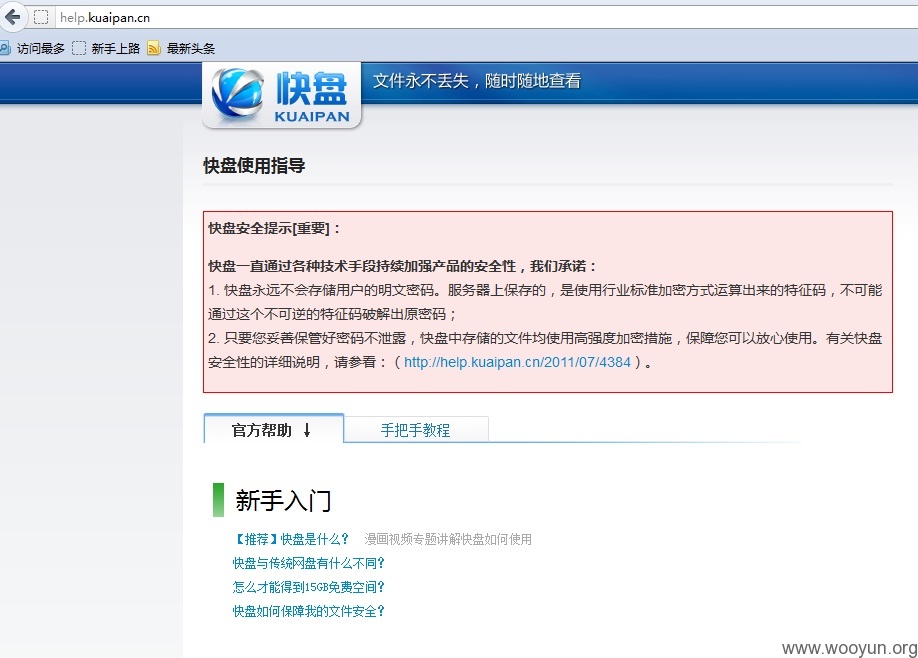
Task: Click the 快盘 KUAIPAN logo
Action: pyautogui.click(x=282, y=95)
